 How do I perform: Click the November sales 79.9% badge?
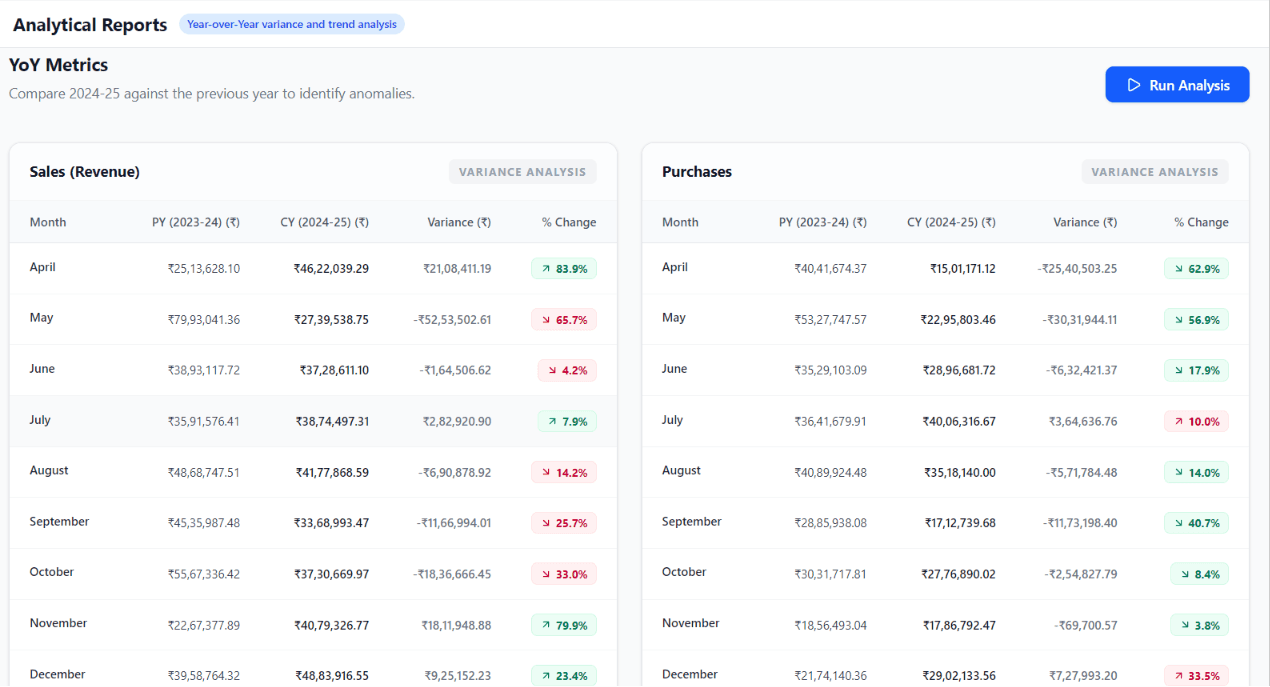564,625
